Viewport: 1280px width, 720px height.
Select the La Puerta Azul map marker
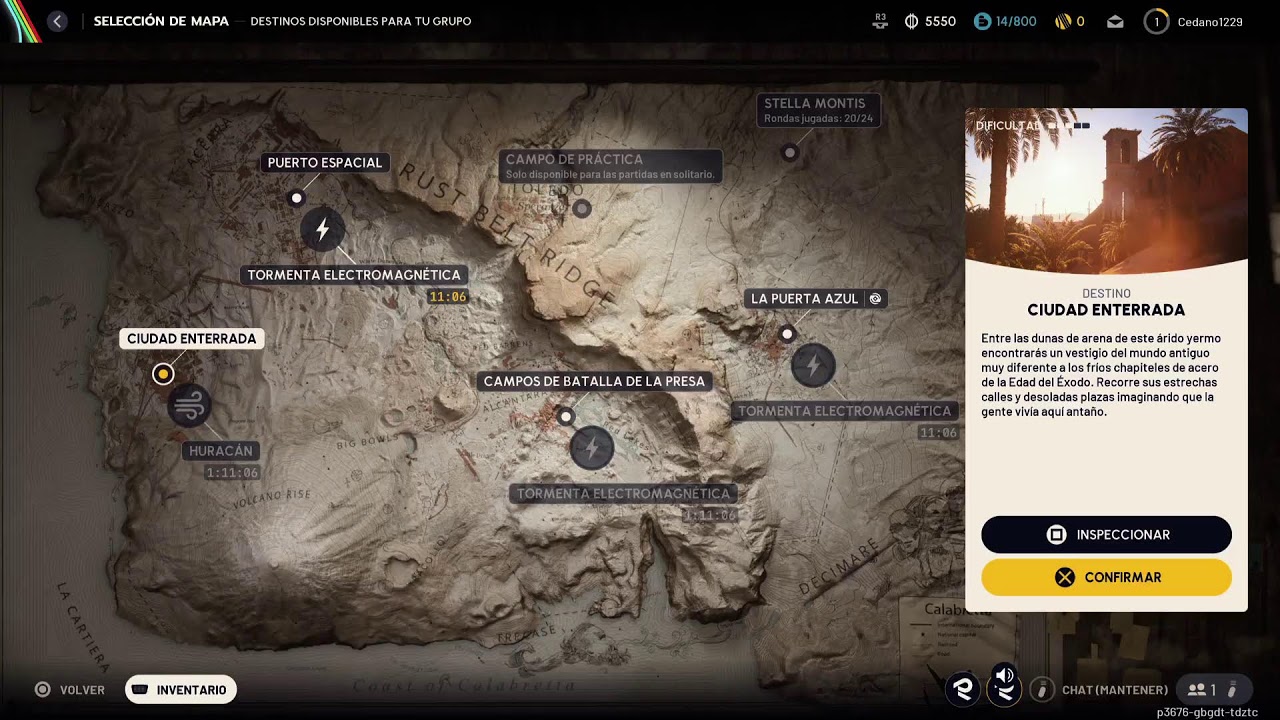click(787, 334)
